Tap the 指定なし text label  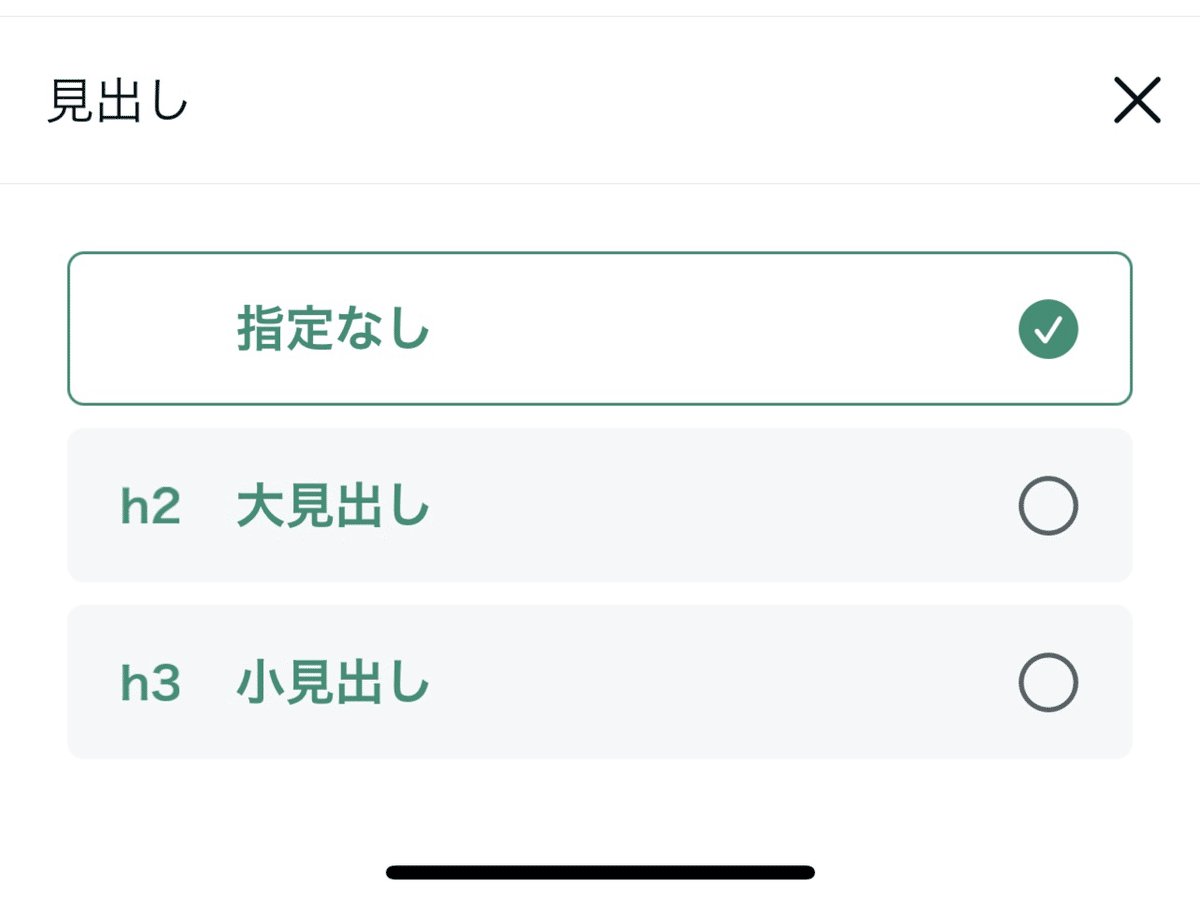coord(333,329)
